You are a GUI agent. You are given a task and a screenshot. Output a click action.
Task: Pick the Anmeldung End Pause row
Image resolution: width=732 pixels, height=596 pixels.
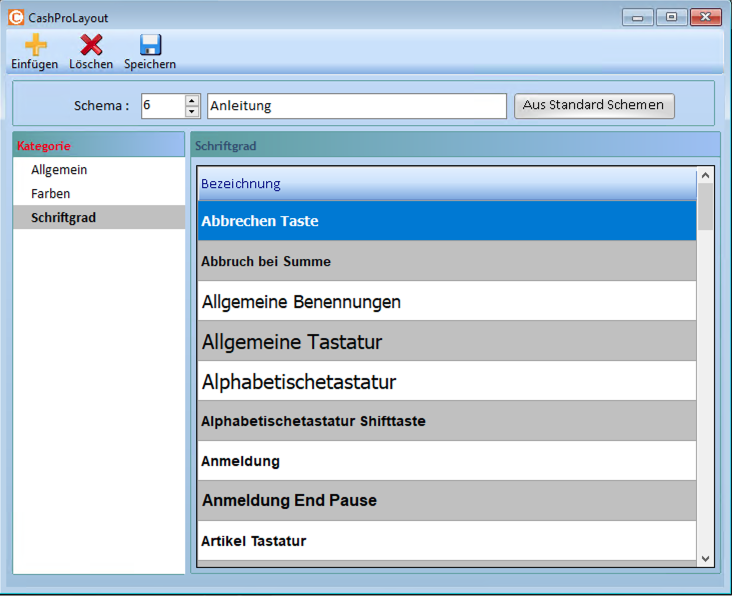click(446, 500)
